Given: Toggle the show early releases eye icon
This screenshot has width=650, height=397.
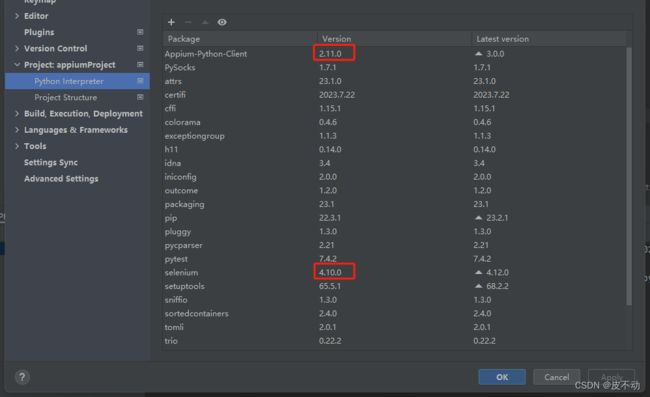Looking at the screenshot, I should click(222, 22).
